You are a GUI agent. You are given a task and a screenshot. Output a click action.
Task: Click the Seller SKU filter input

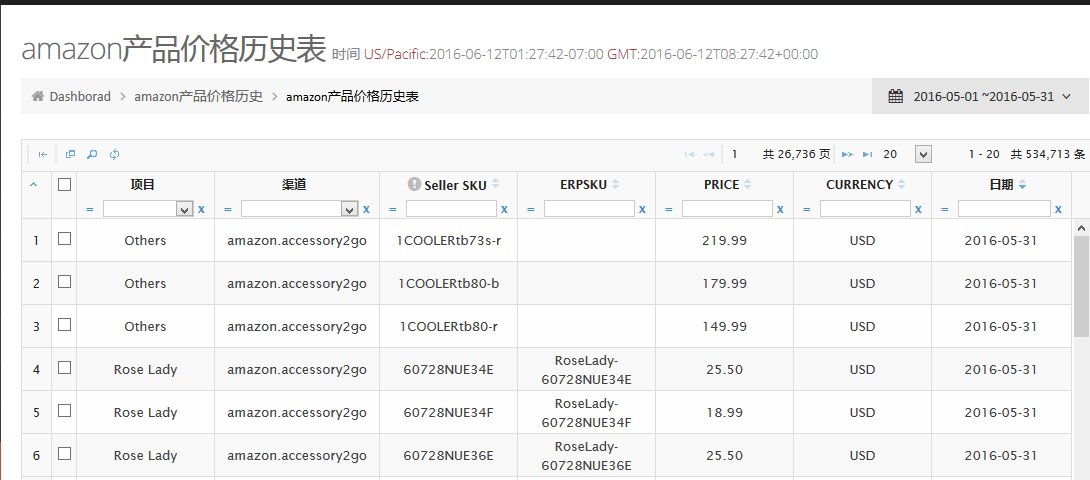(x=452, y=209)
